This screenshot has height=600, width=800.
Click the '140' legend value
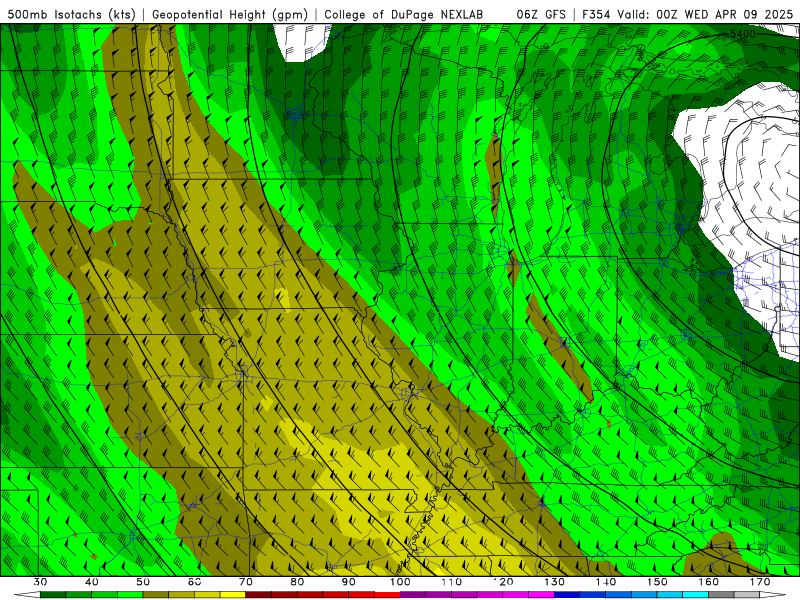[606, 582]
